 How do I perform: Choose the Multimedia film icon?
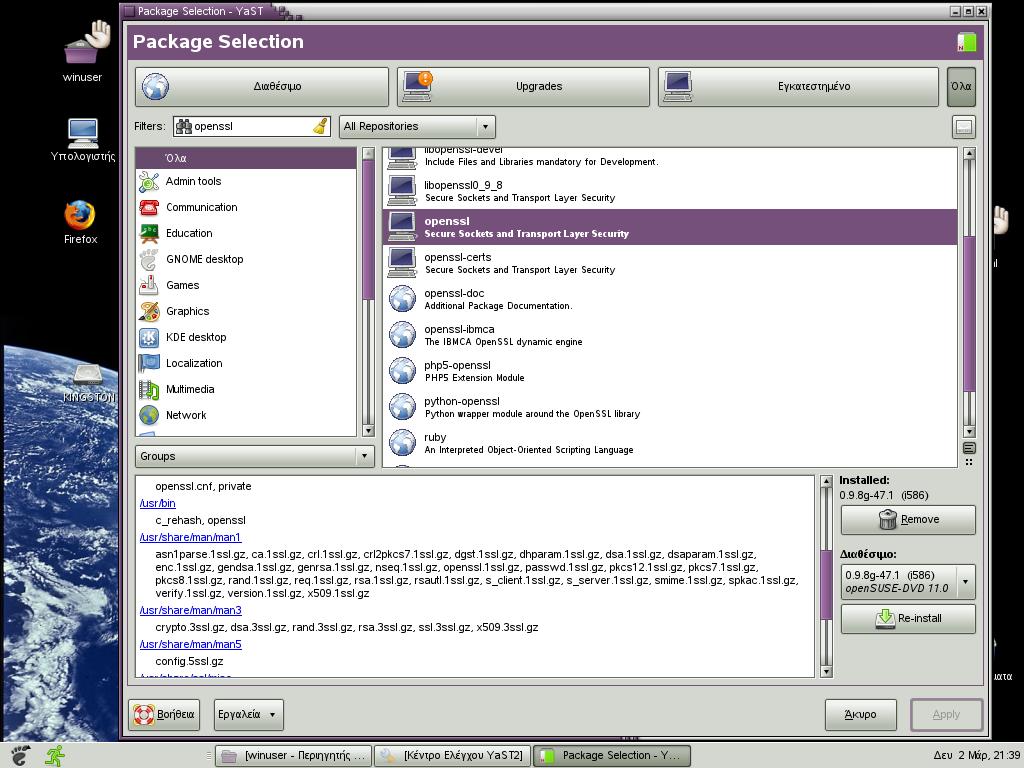(149, 389)
